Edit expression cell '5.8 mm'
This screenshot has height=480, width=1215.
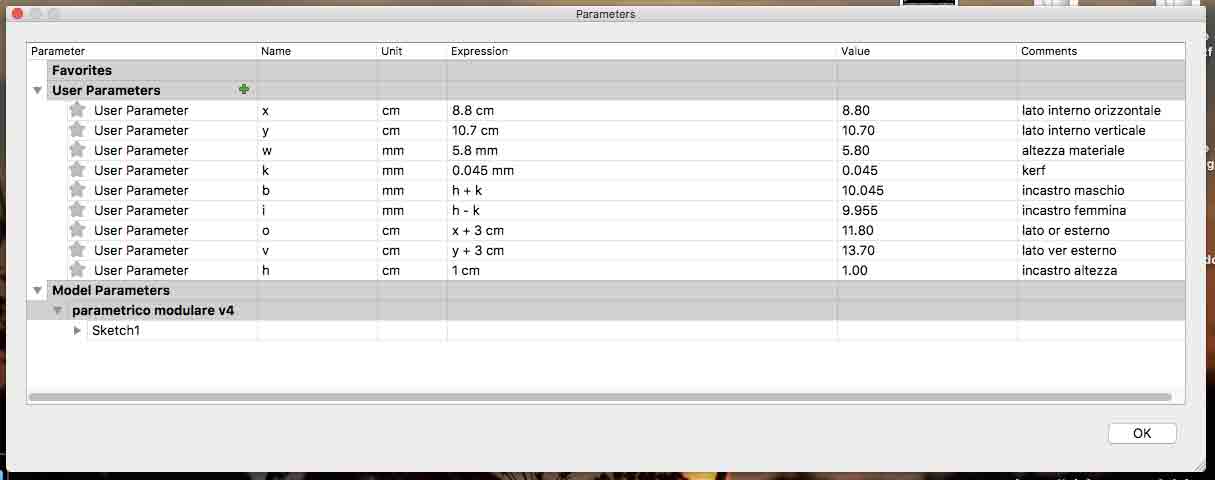coord(641,150)
